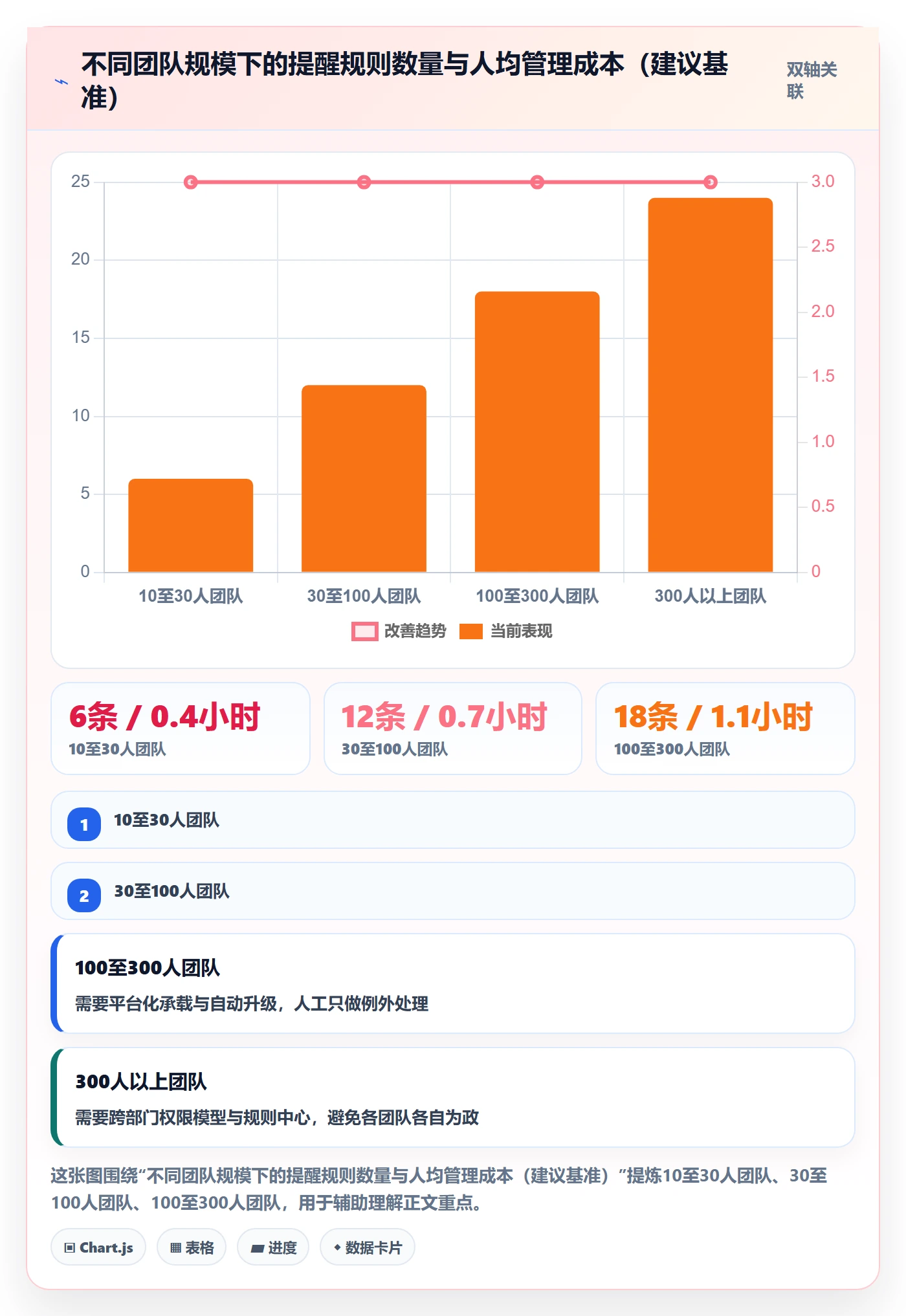Click the blue number 1 badge
The image size is (906, 1316).
click(x=84, y=824)
